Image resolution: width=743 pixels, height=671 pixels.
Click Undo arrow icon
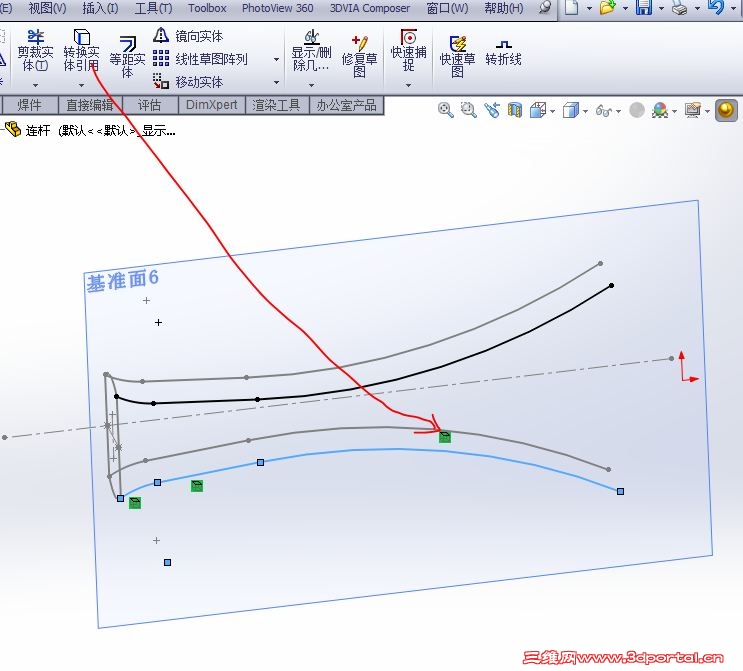click(x=716, y=7)
